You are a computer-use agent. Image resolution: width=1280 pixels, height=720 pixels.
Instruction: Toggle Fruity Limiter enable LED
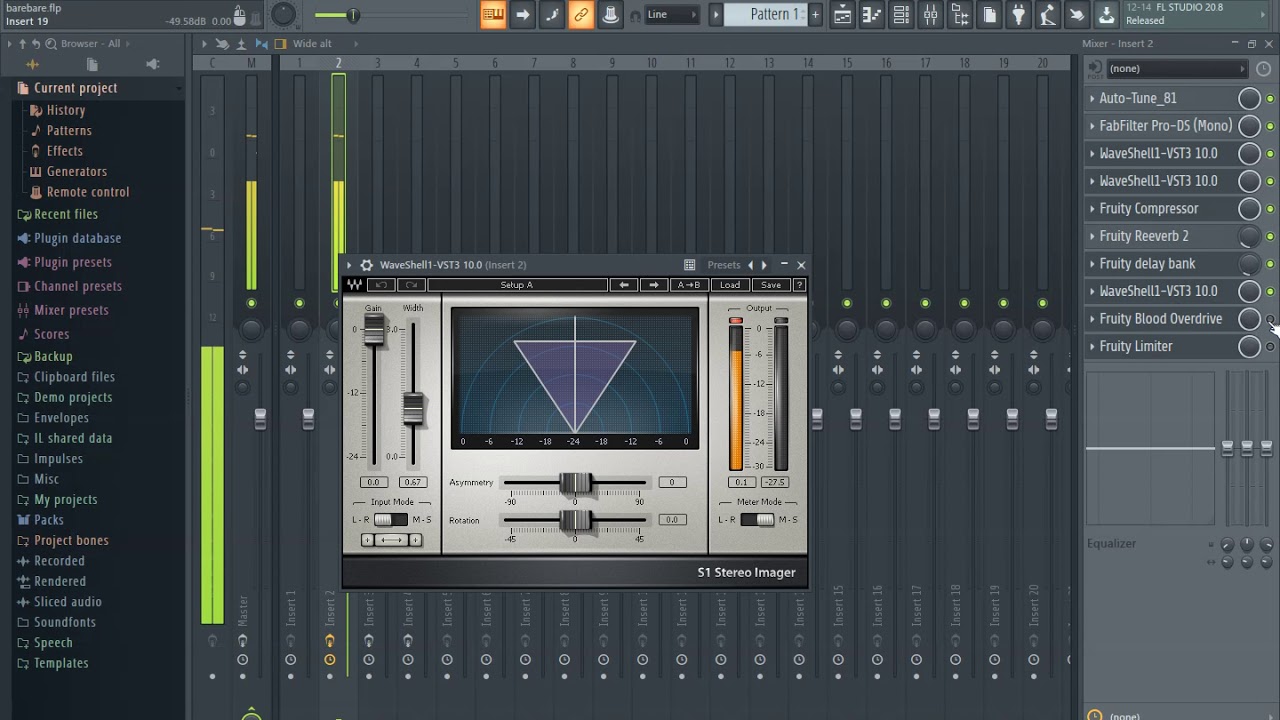tap(1270, 347)
